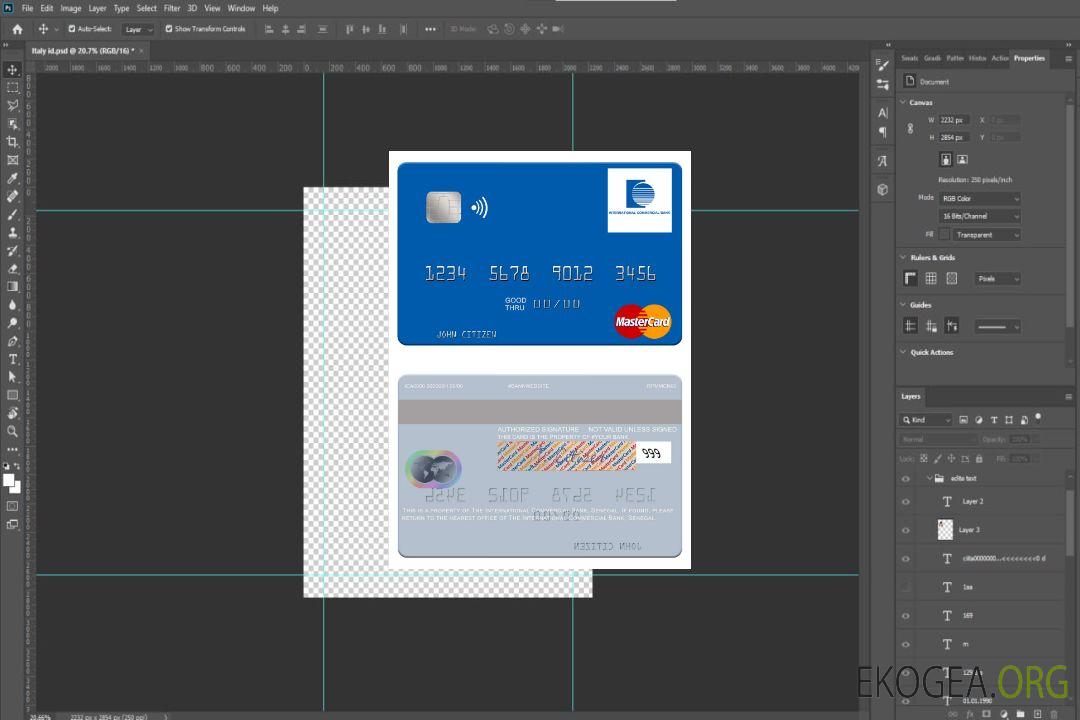Image resolution: width=1080 pixels, height=720 pixels.
Task: Open the Window menu
Action: point(241,8)
